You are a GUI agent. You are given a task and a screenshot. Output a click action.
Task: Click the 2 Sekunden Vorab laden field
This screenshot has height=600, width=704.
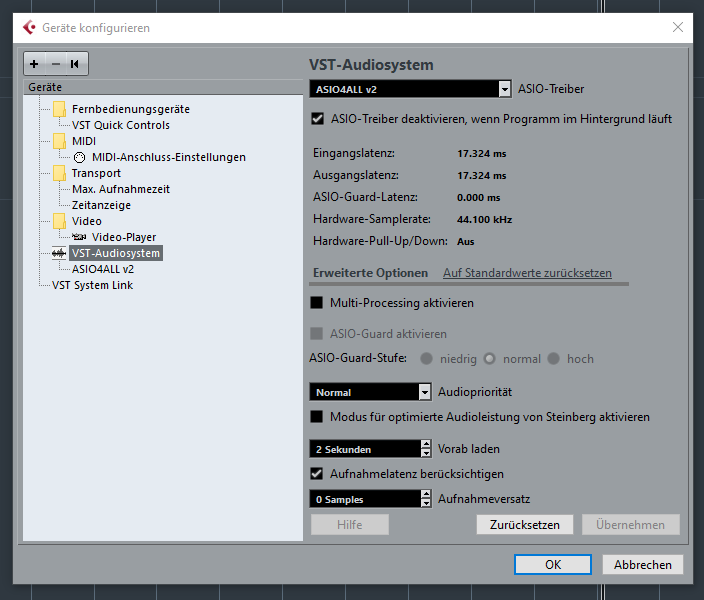365,449
